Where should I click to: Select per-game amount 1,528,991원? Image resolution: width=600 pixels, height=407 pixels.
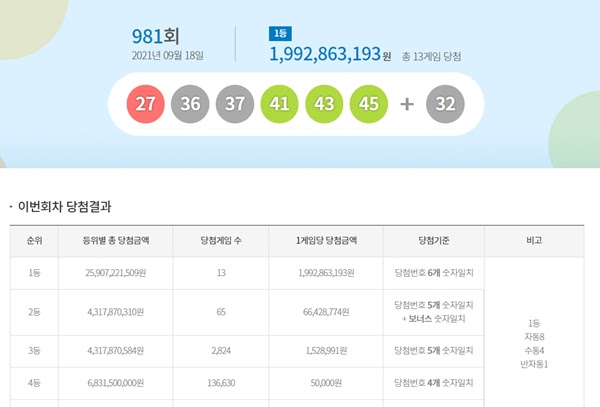(x=326, y=351)
